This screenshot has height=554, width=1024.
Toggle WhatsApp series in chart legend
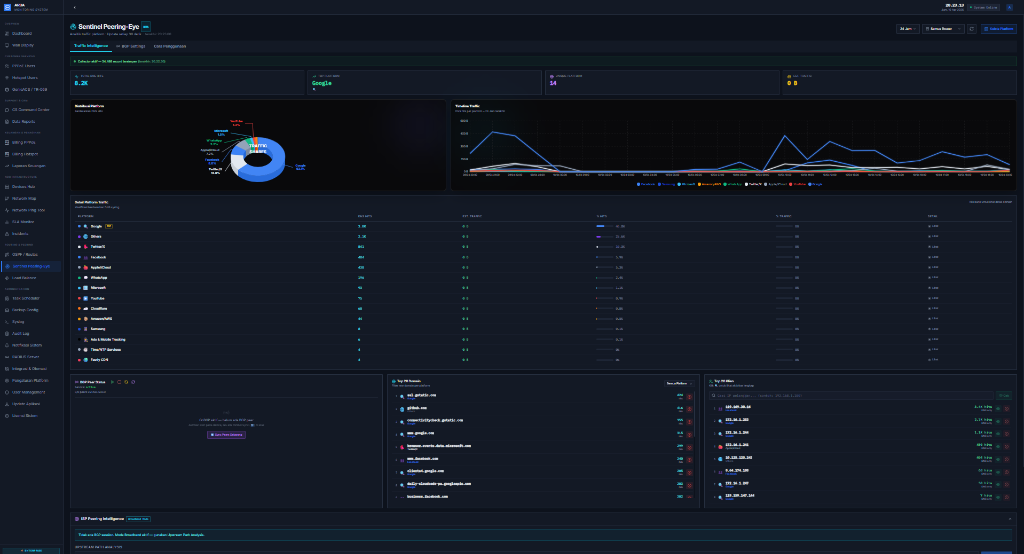pos(733,184)
